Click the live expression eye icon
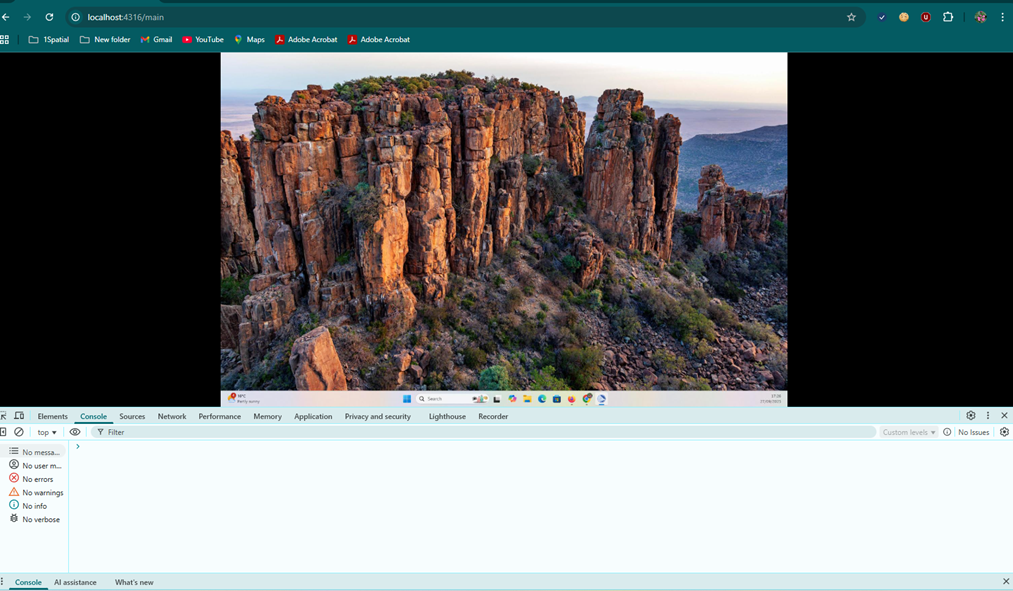The height and width of the screenshot is (591, 1013). [75, 432]
